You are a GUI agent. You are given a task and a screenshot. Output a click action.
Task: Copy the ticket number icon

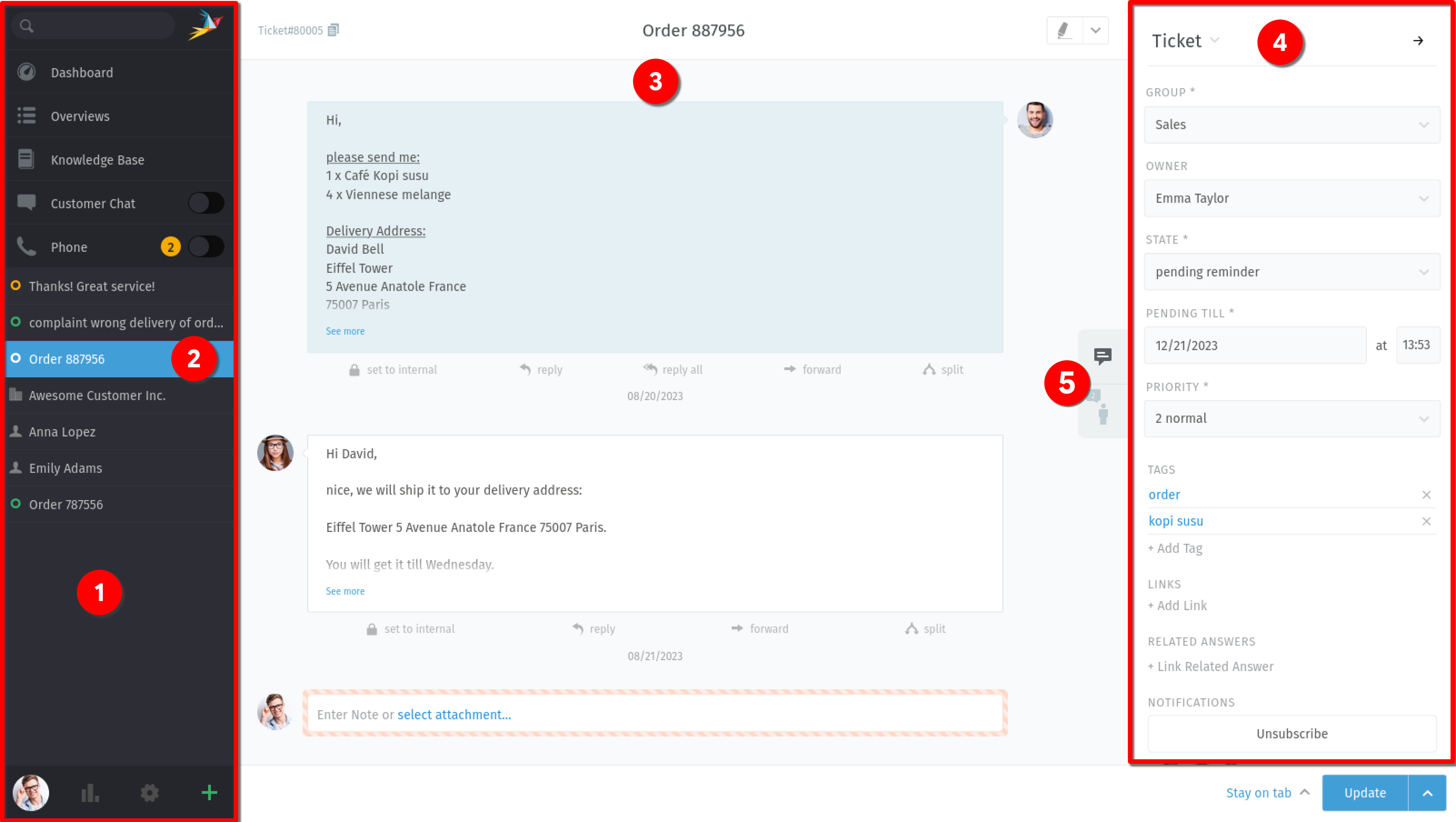(334, 30)
